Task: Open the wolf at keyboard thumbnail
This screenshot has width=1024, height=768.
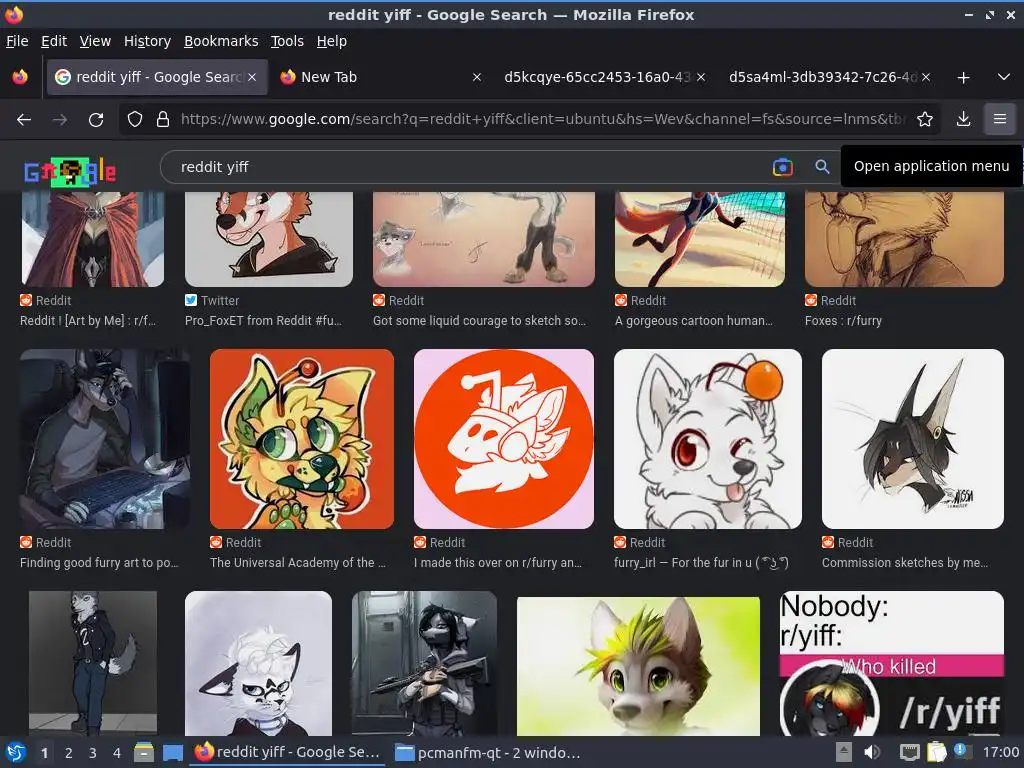Action: pos(105,439)
